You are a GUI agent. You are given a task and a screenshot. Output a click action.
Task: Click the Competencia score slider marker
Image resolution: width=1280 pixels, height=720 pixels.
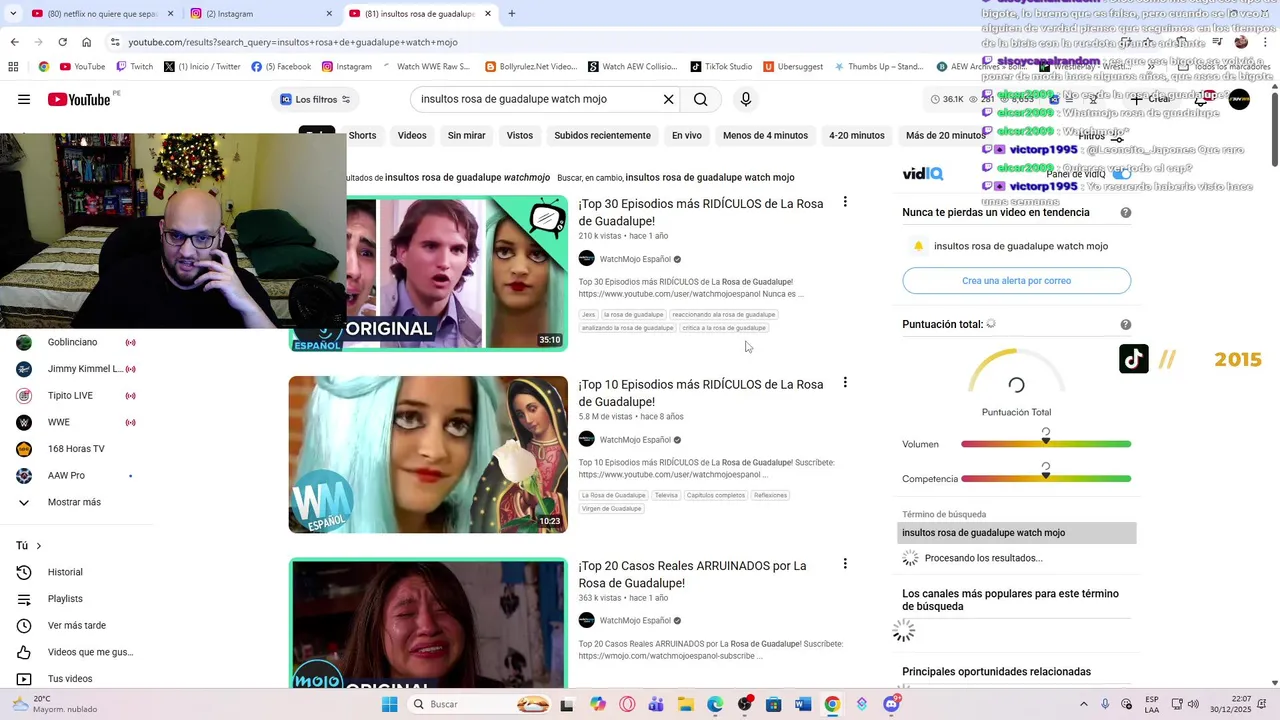point(1046,476)
